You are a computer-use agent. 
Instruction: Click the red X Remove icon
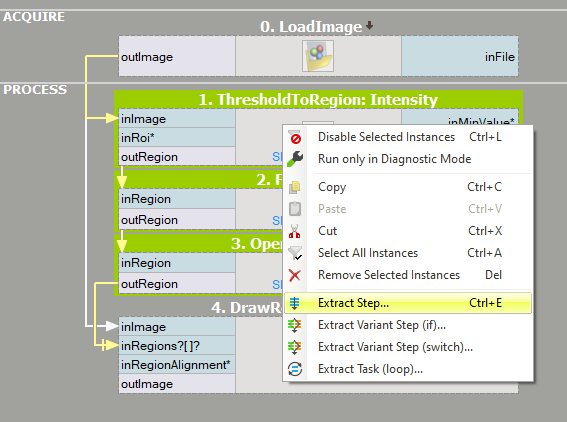pyautogui.click(x=295, y=275)
